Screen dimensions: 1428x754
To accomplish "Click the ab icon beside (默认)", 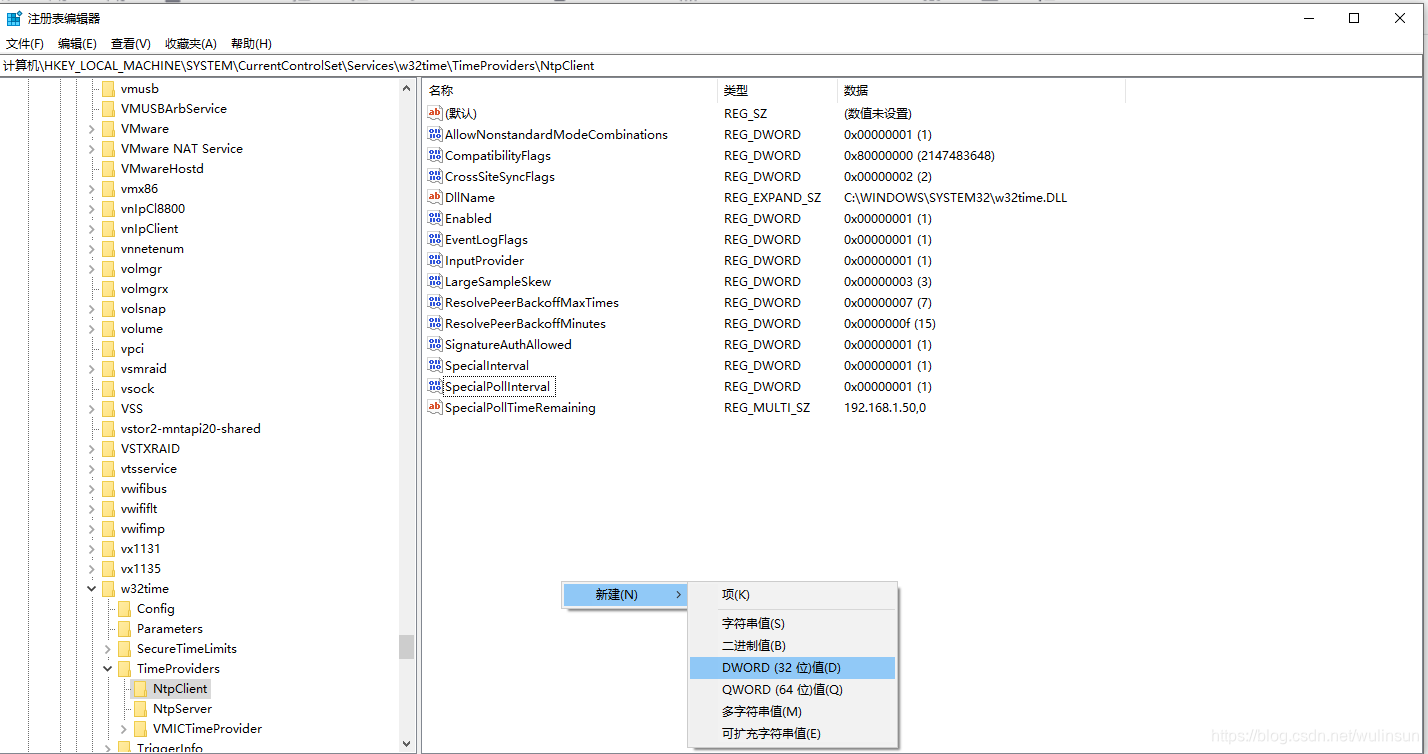I will 436,113.
